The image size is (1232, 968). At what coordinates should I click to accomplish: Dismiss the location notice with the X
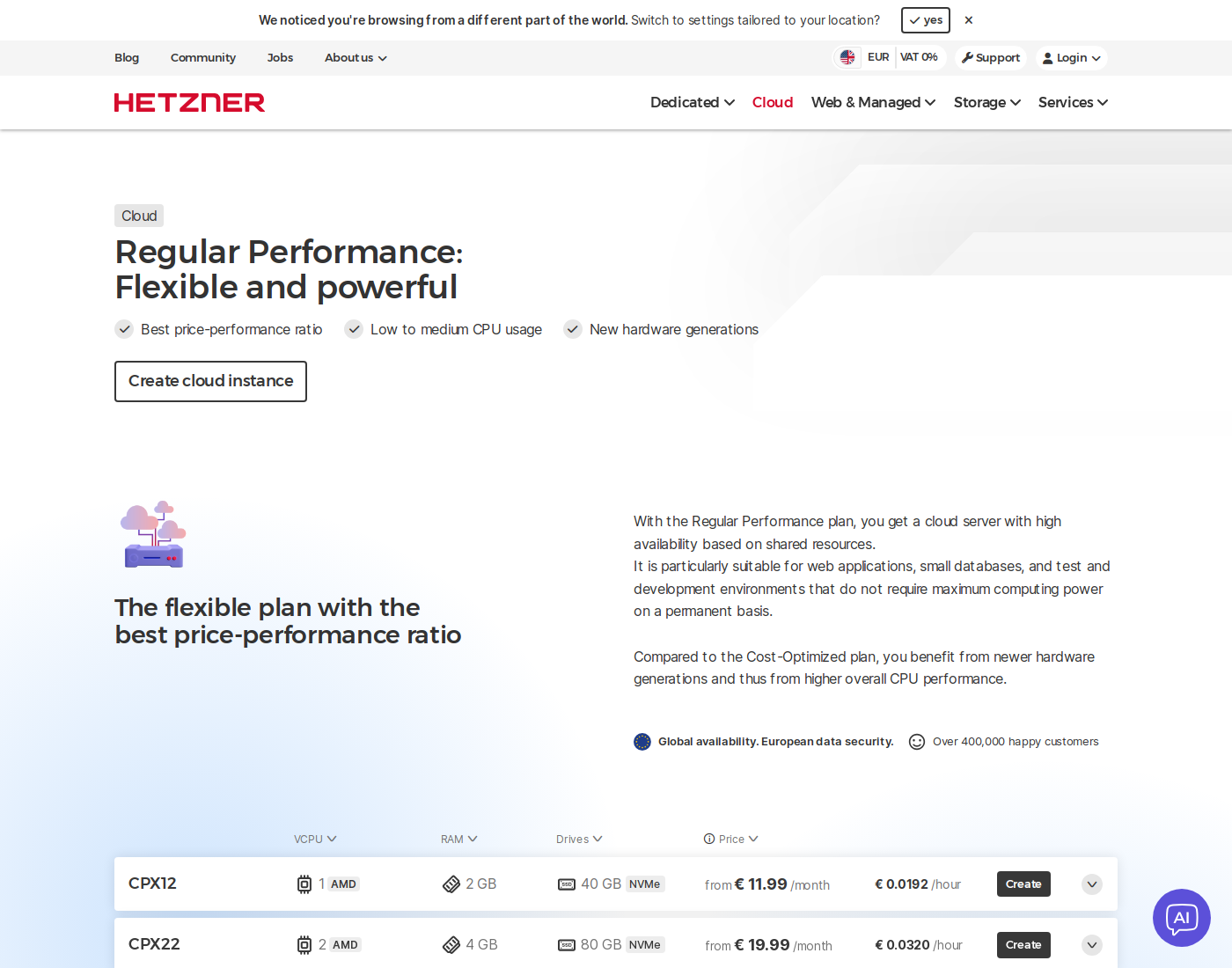pos(969,20)
